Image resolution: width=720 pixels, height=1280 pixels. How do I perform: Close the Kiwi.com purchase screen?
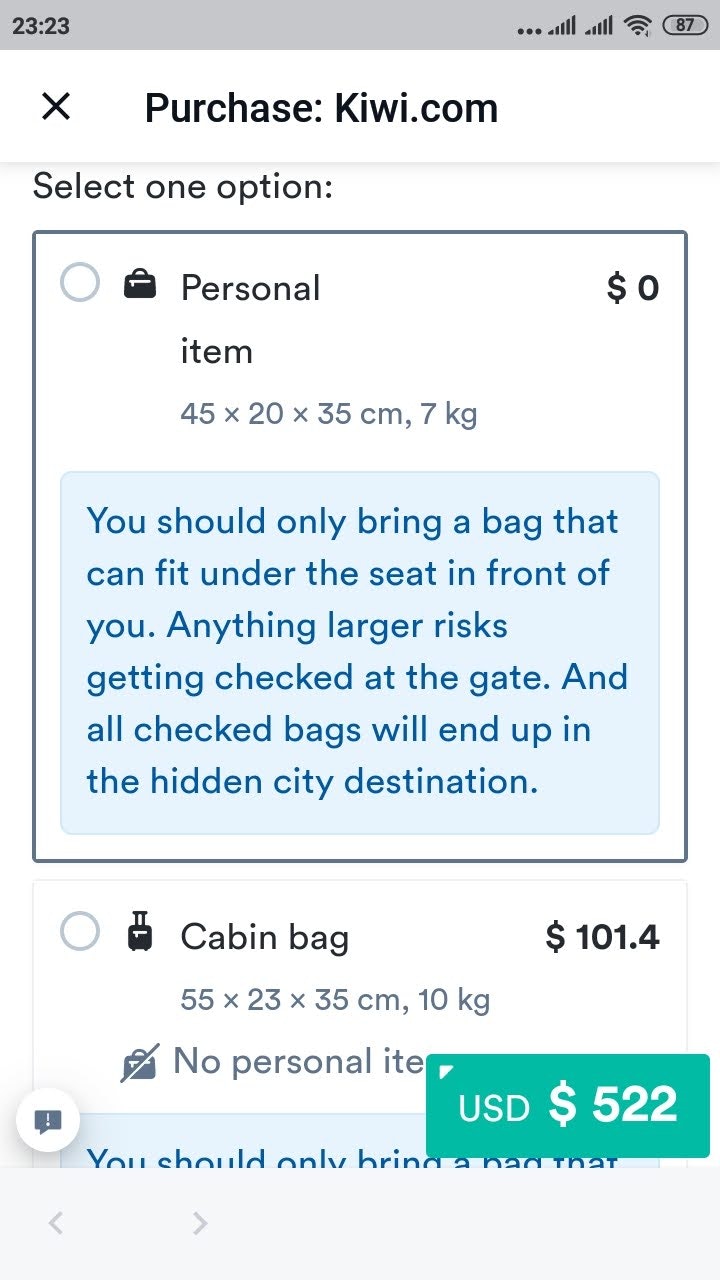click(x=55, y=106)
